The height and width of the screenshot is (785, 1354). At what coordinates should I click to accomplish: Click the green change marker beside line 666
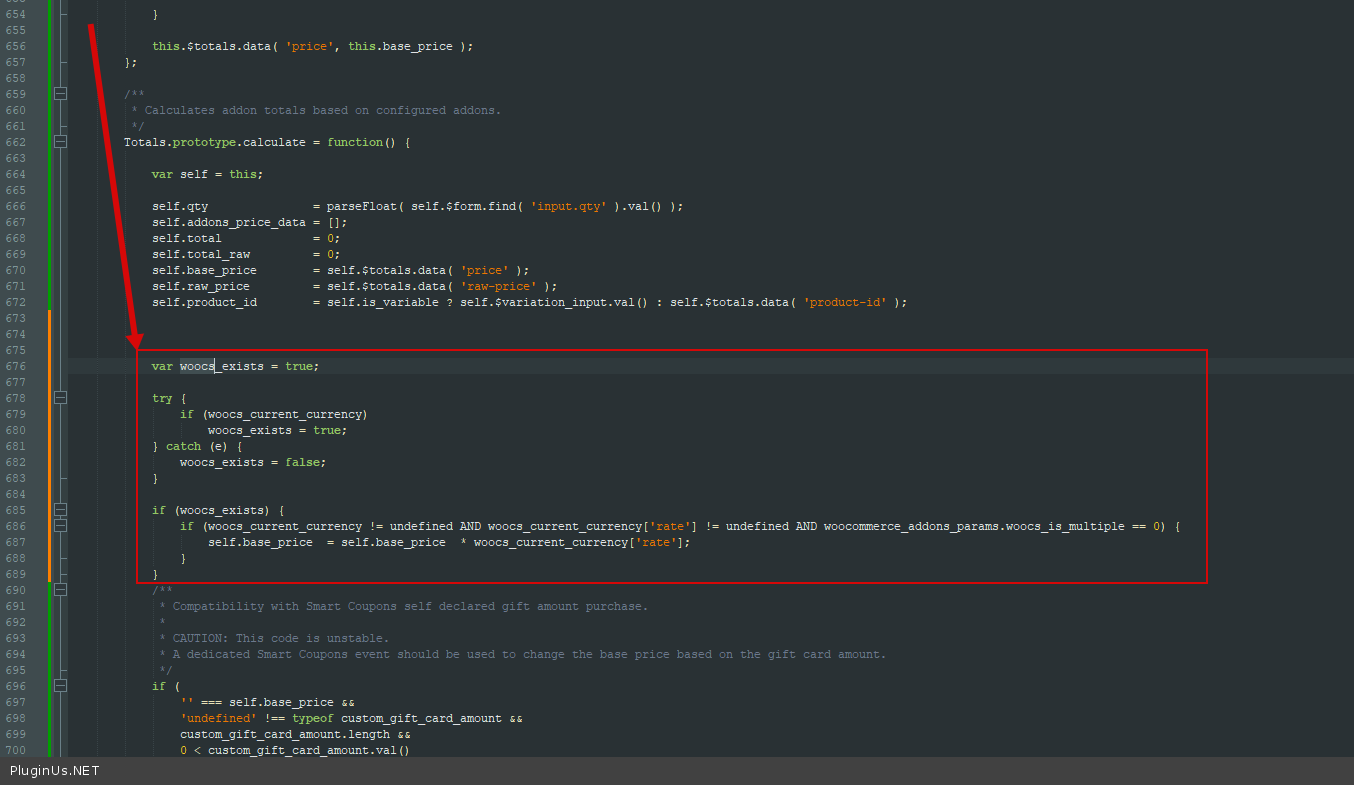coord(49,206)
